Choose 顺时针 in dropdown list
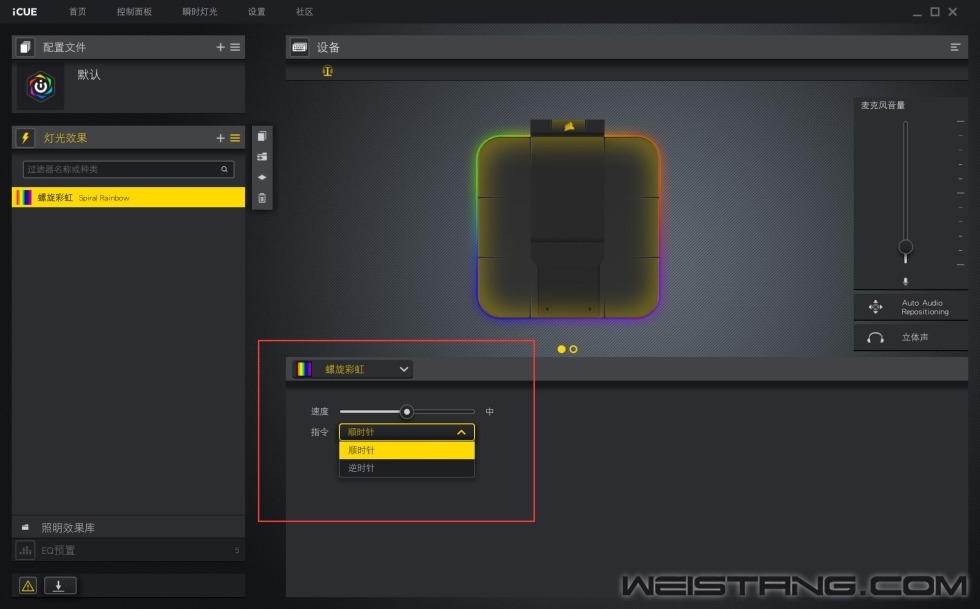 pyautogui.click(x=407, y=450)
